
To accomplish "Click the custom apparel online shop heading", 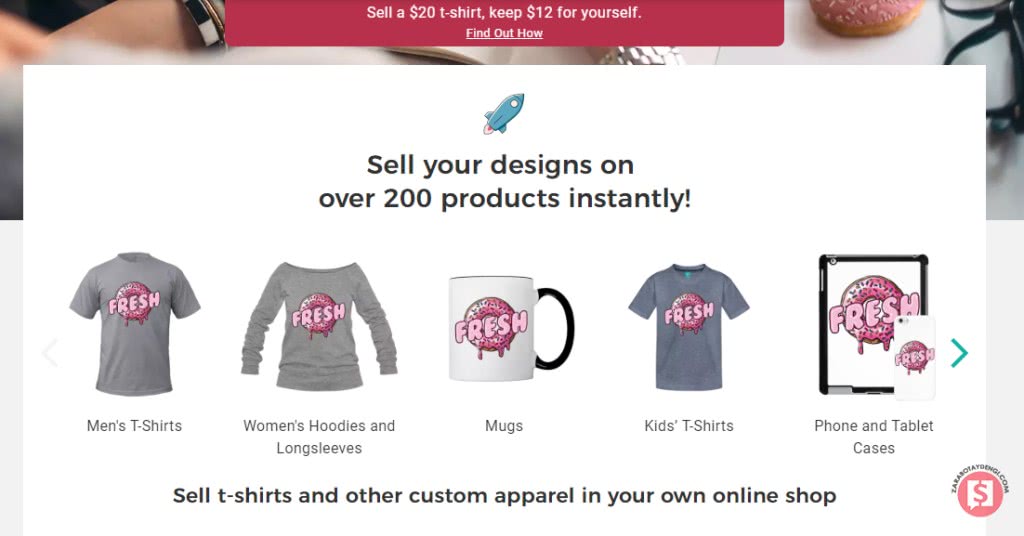I will (x=504, y=496).
